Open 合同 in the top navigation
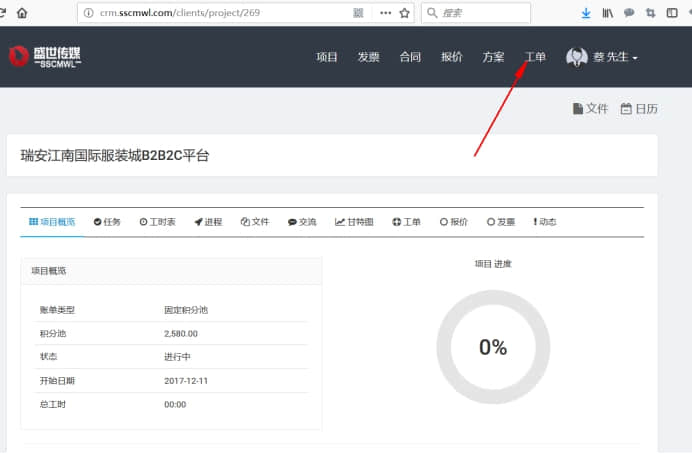Viewport: 692px width, 454px height. [x=410, y=57]
